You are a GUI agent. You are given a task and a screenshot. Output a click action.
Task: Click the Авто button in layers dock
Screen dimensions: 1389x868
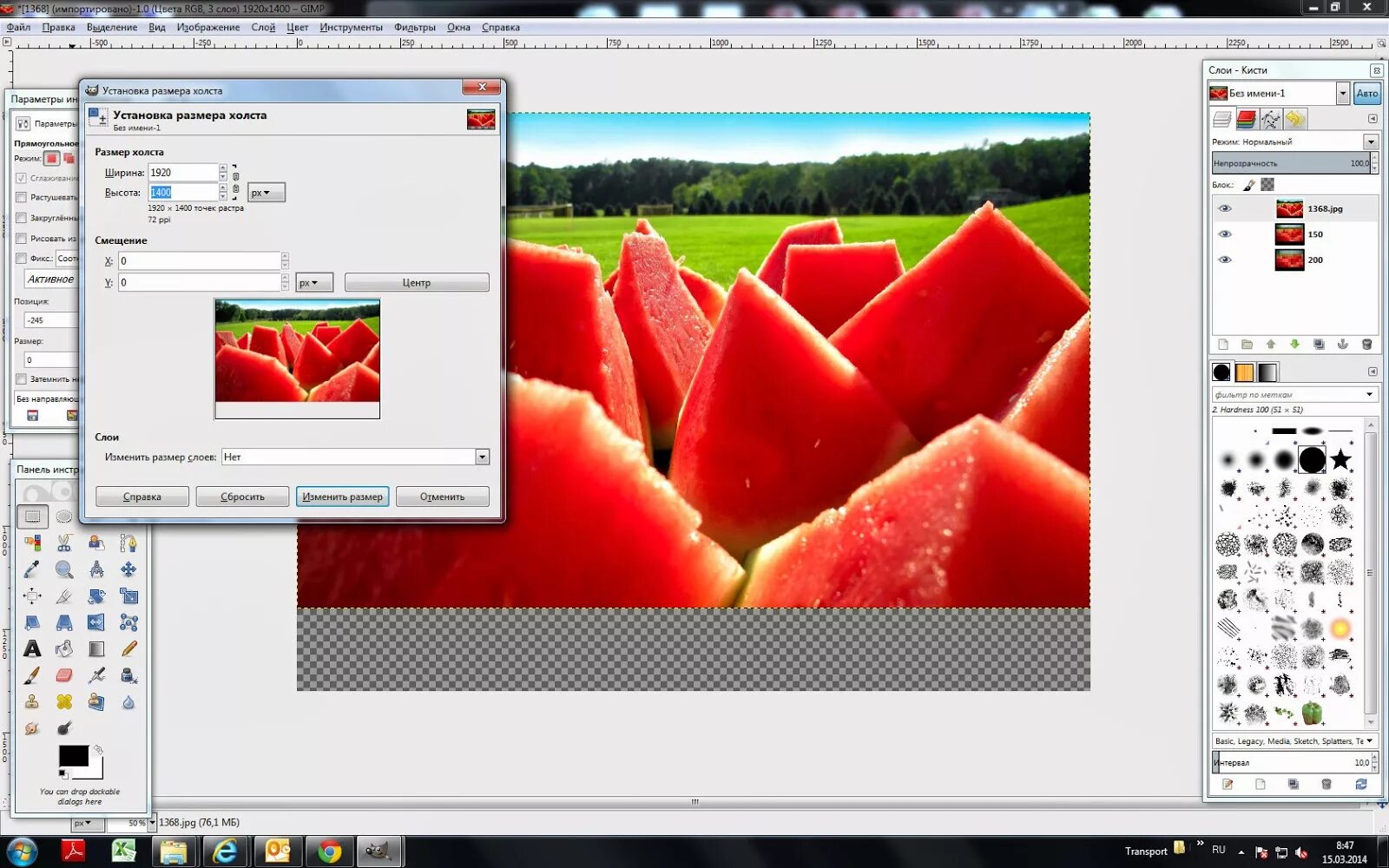point(1367,93)
